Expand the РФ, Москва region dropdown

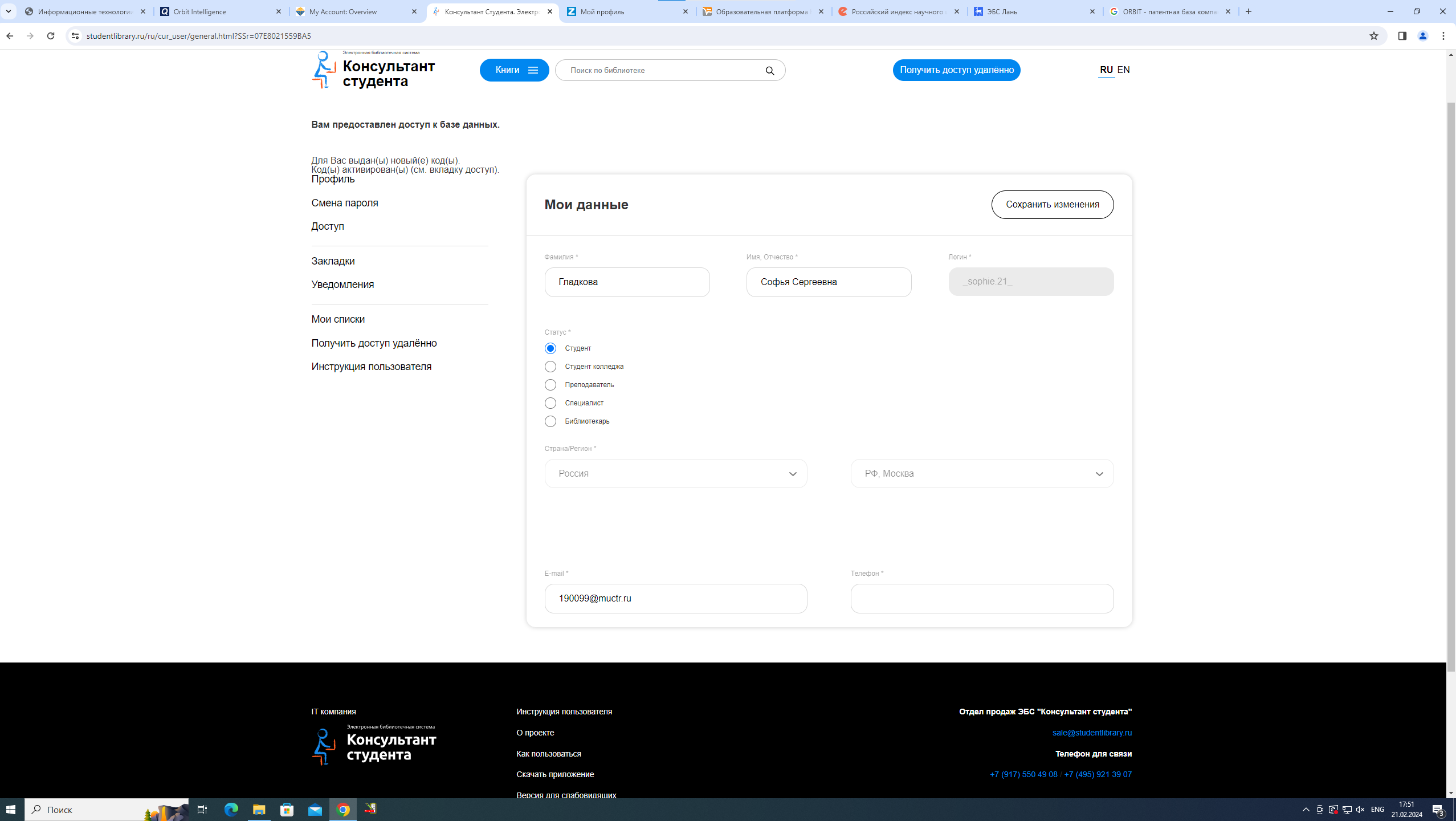(982, 474)
